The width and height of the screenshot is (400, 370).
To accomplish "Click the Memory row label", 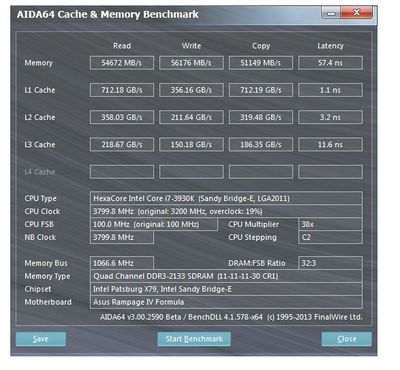I will (39, 63).
